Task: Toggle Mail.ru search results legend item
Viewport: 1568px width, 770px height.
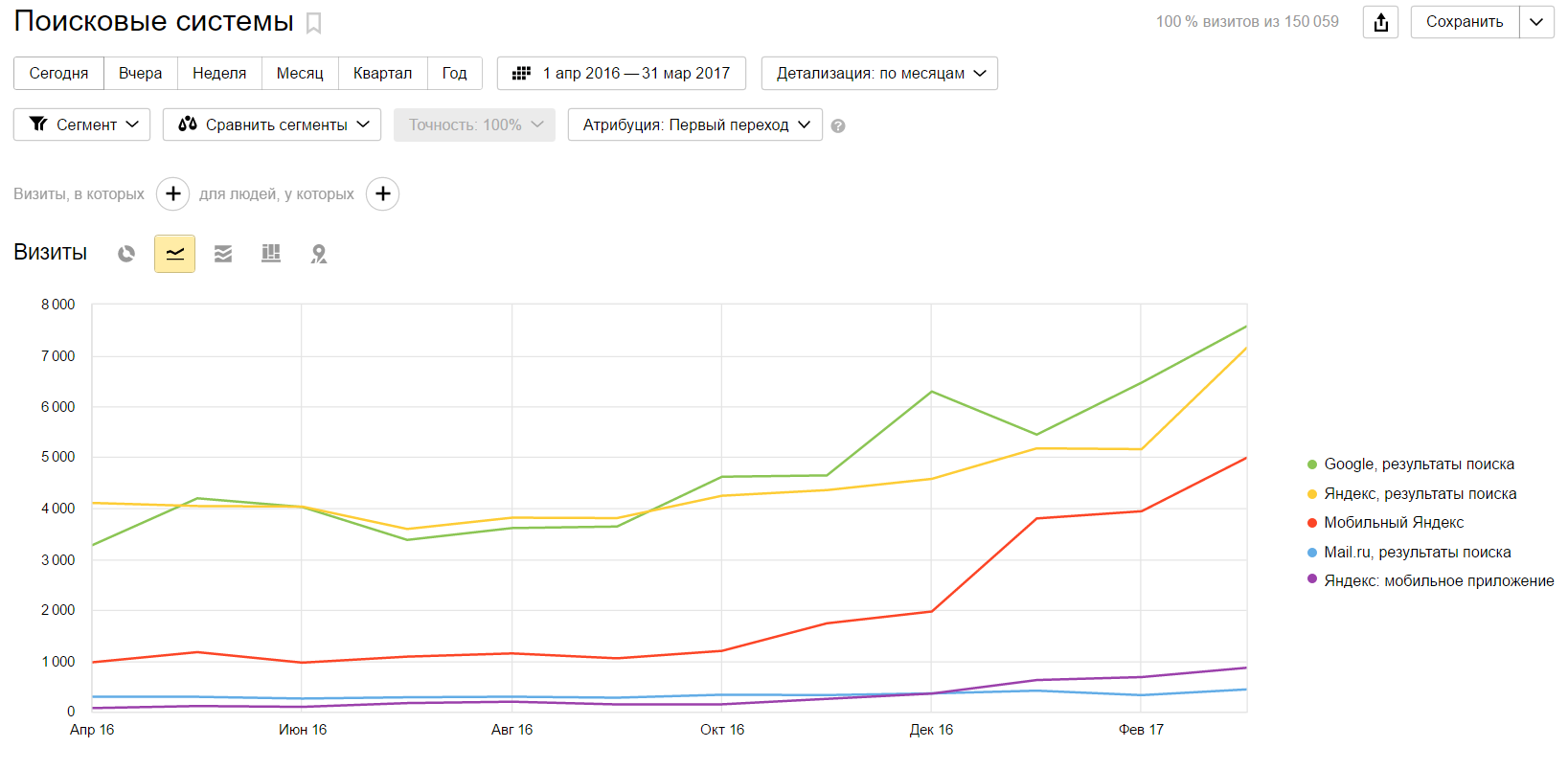Action: pos(1417,553)
